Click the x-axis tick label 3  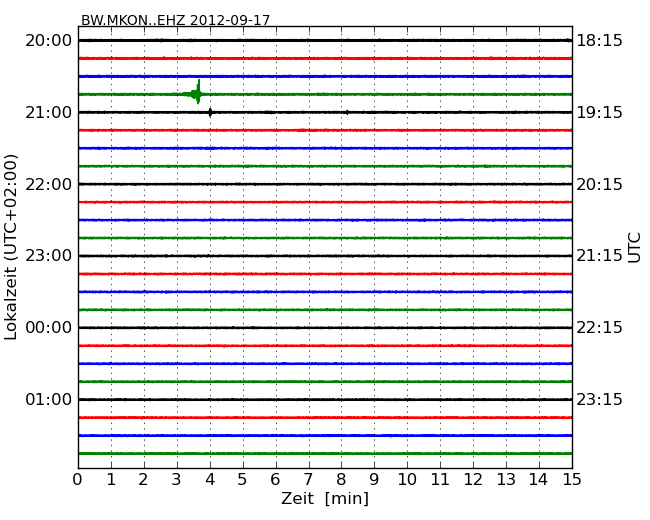coord(177,479)
